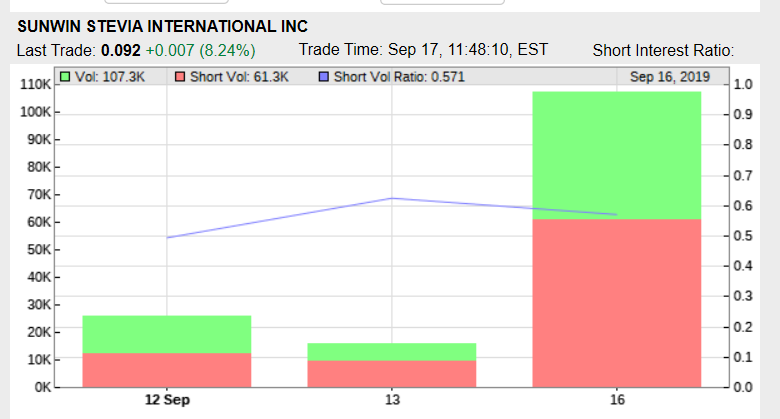Viewport: 780px width, 419px height.
Task: Click the 12 Sep x-axis label
Action: click(x=167, y=400)
